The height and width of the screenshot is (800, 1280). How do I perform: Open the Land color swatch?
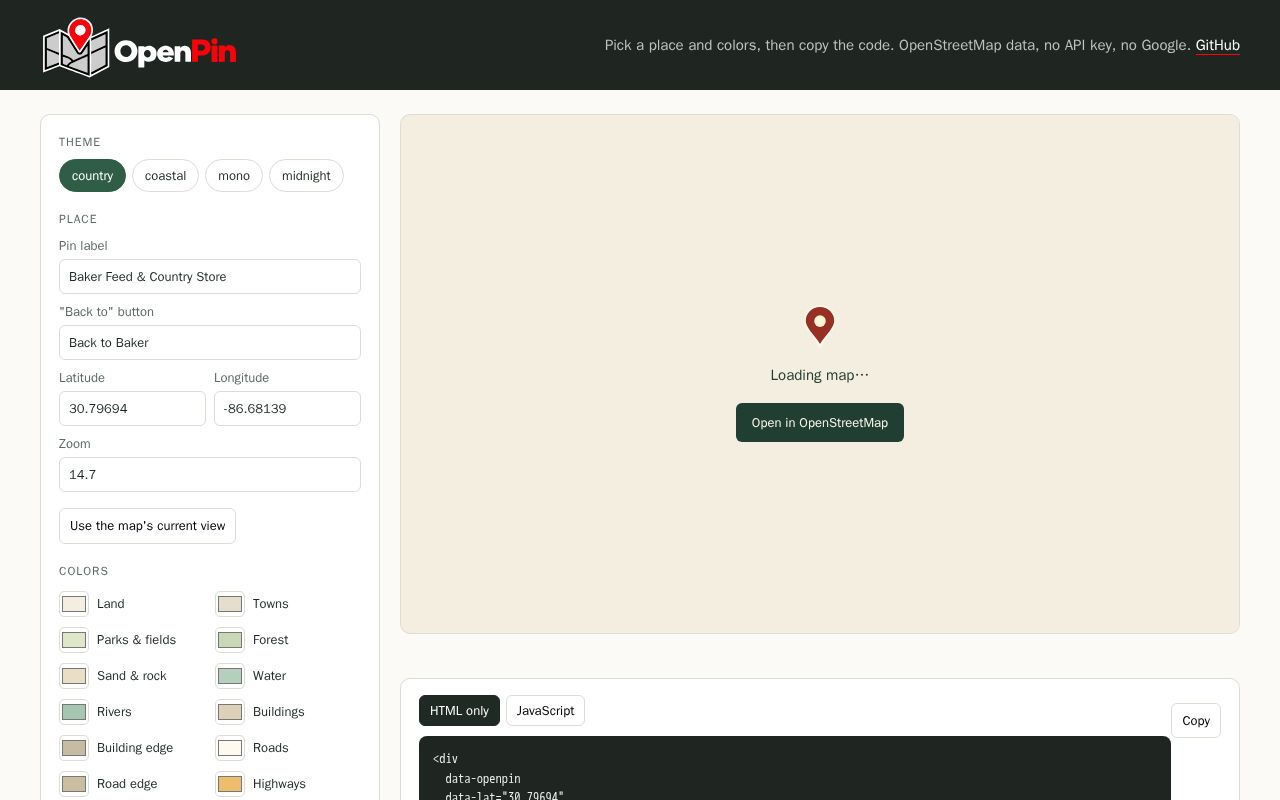tap(74, 604)
